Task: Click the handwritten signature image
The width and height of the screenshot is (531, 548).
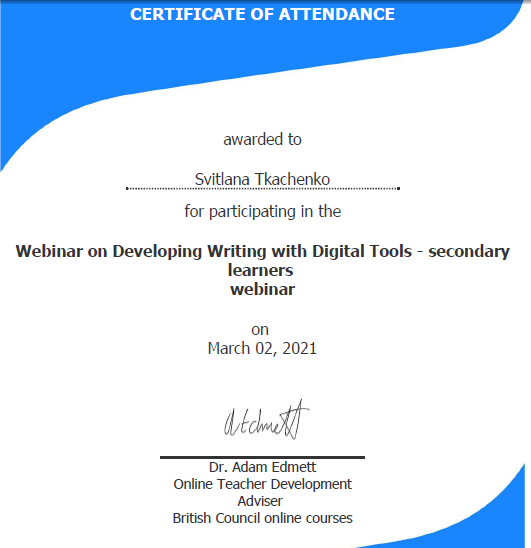Action: (x=266, y=420)
